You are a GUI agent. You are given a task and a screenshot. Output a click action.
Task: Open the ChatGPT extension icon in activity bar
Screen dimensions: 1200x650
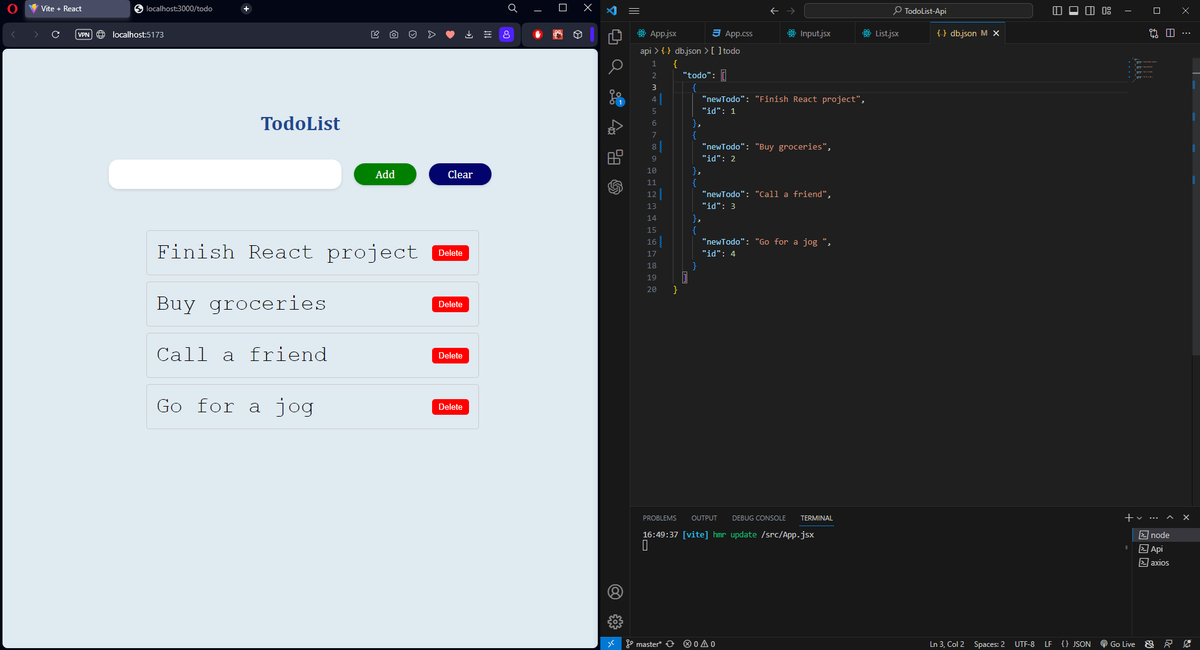point(615,187)
